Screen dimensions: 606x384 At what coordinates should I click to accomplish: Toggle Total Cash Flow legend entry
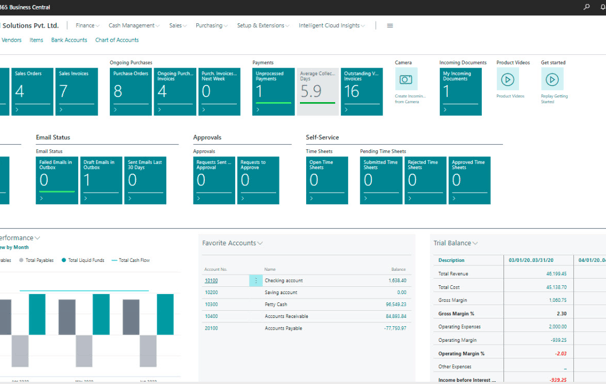pos(131,260)
